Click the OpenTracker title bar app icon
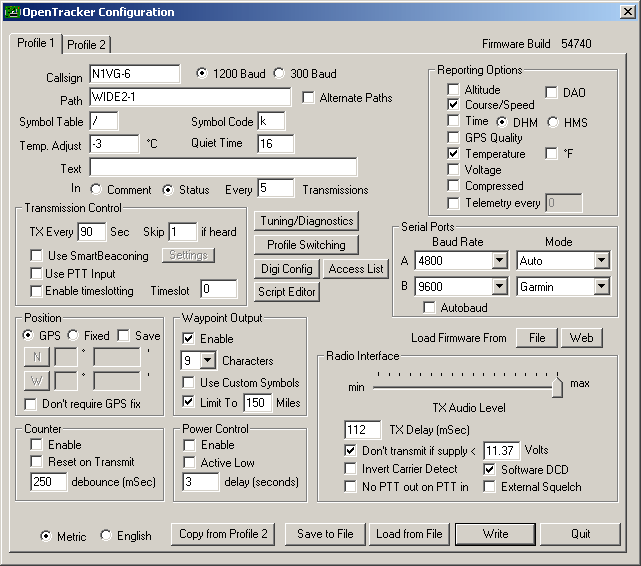Image resolution: width=641 pixels, height=566 pixels. click(x=12, y=12)
